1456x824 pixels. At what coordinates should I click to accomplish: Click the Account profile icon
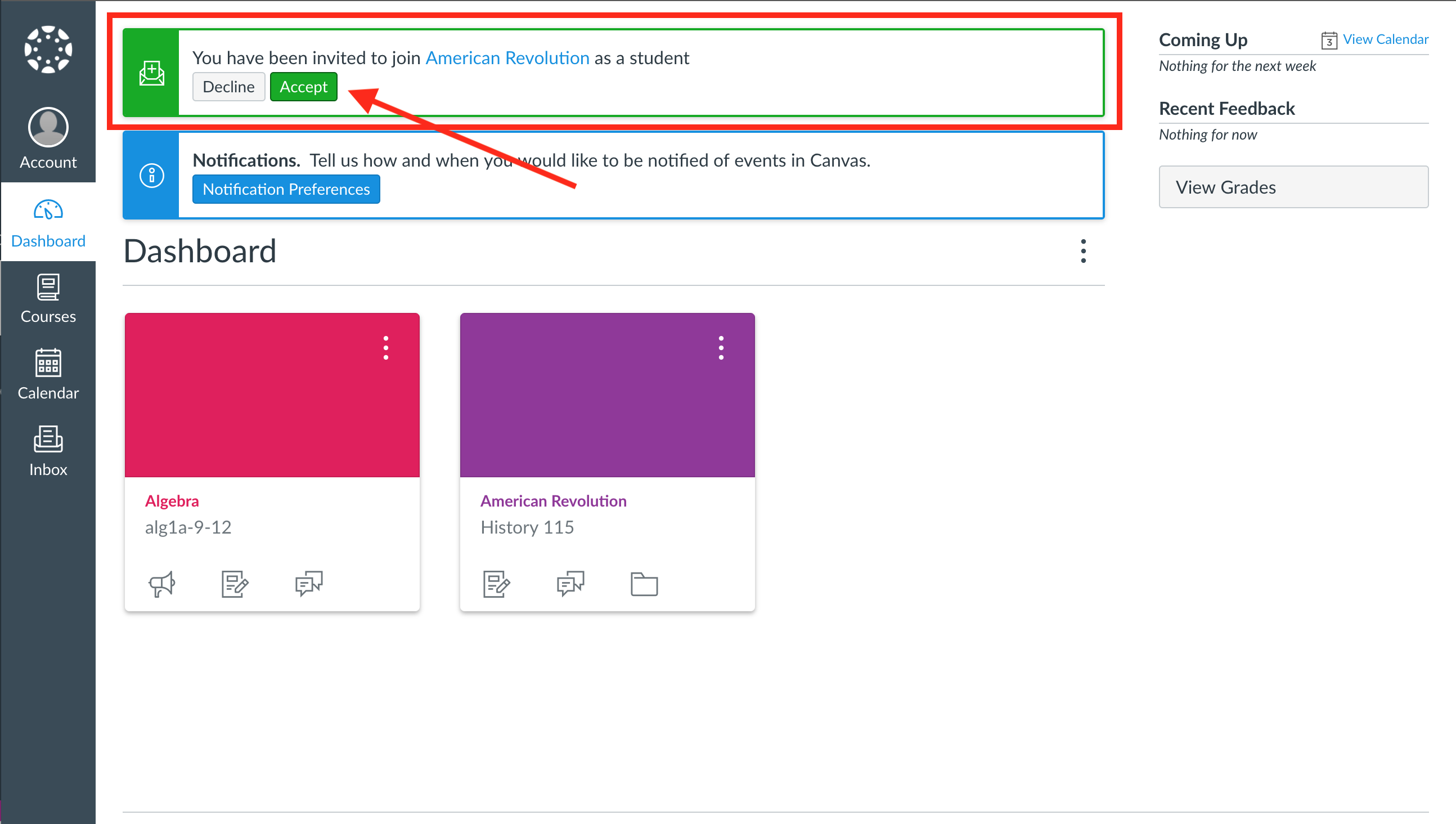(x=47, y=127)
